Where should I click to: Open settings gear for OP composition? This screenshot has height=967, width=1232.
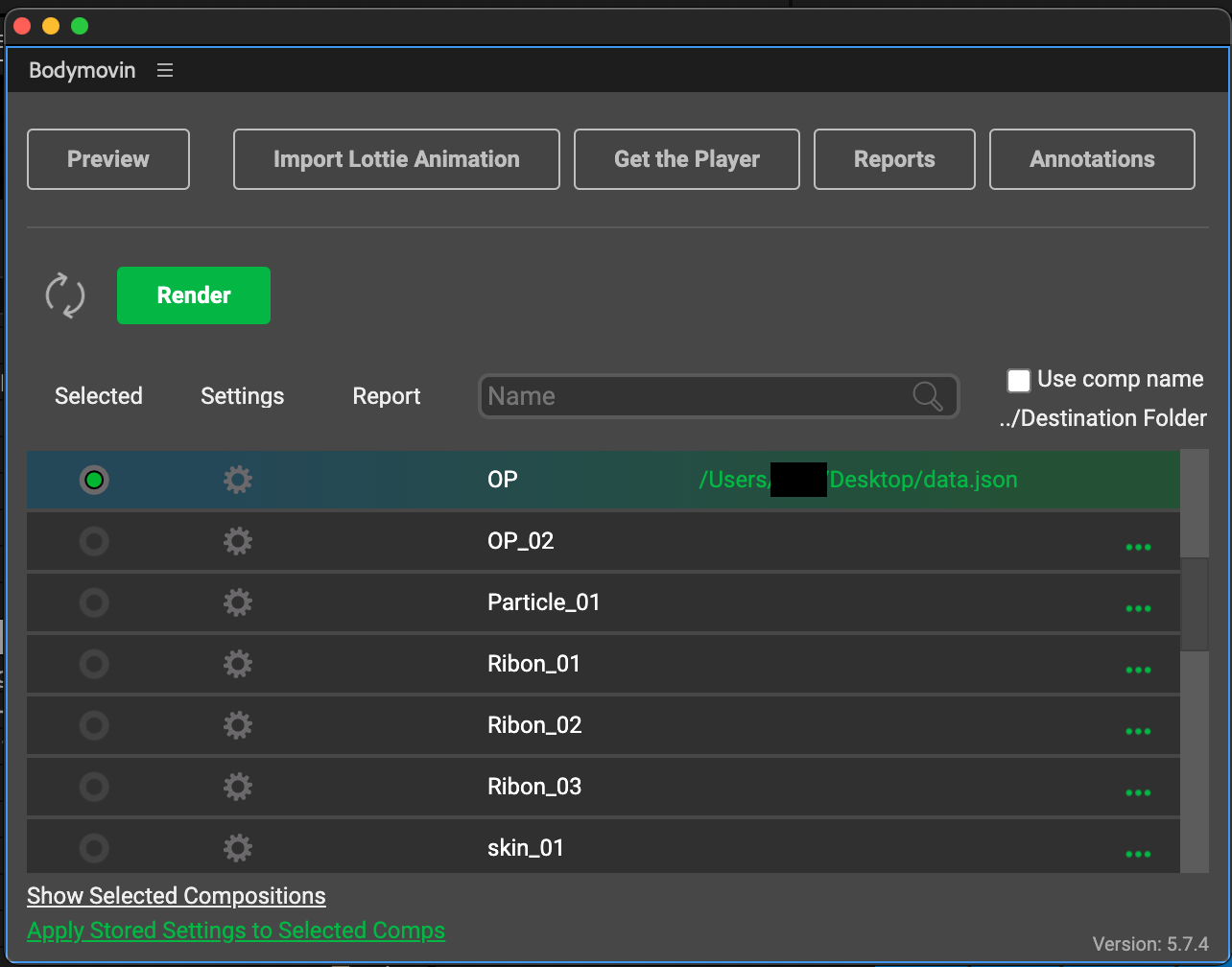(238, 480)
